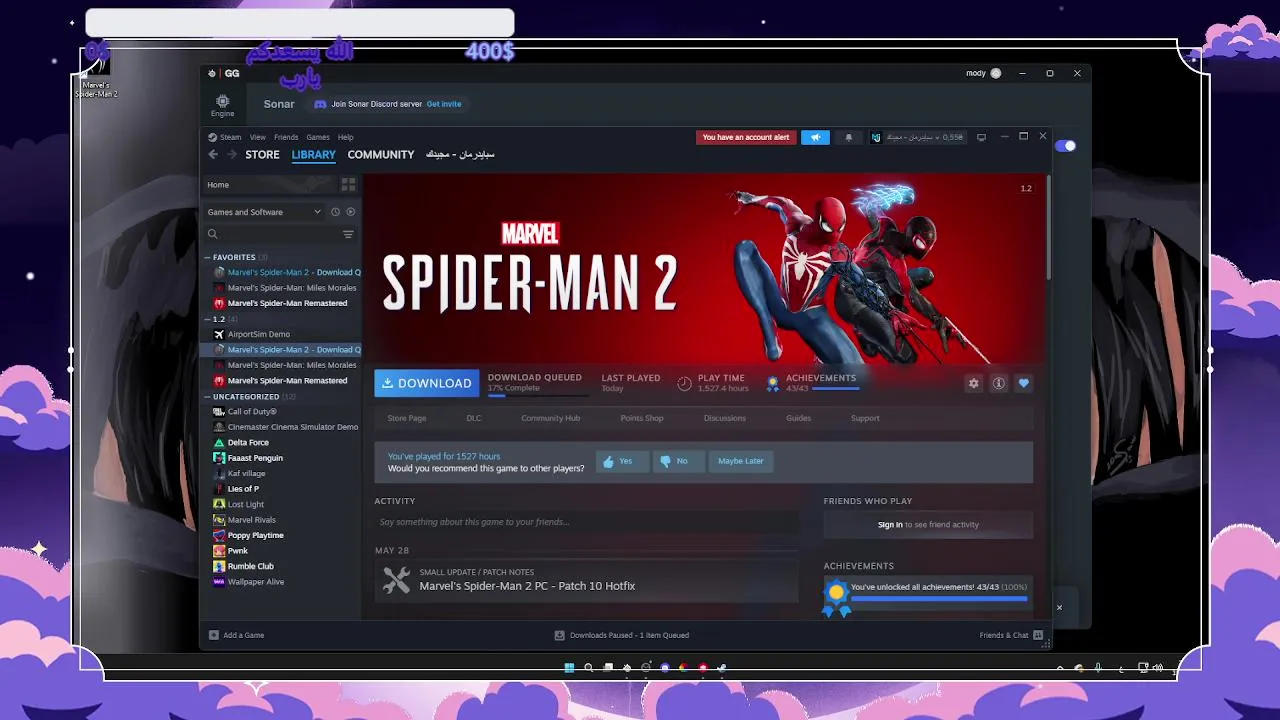Click the library search magnifier icon

pyautogui.click(x=213, y=234)
